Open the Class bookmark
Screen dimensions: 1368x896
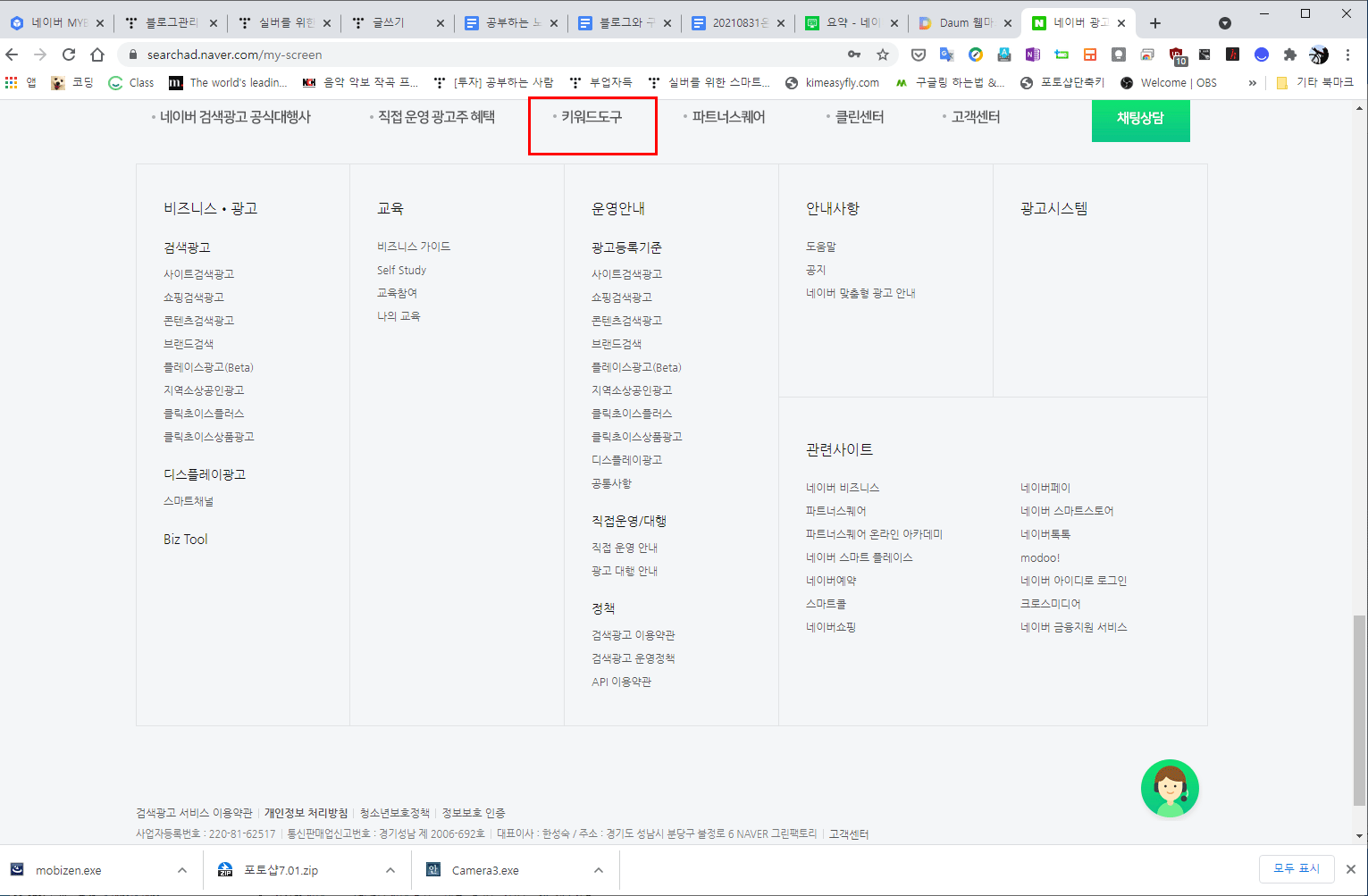(x=130, y=82)
